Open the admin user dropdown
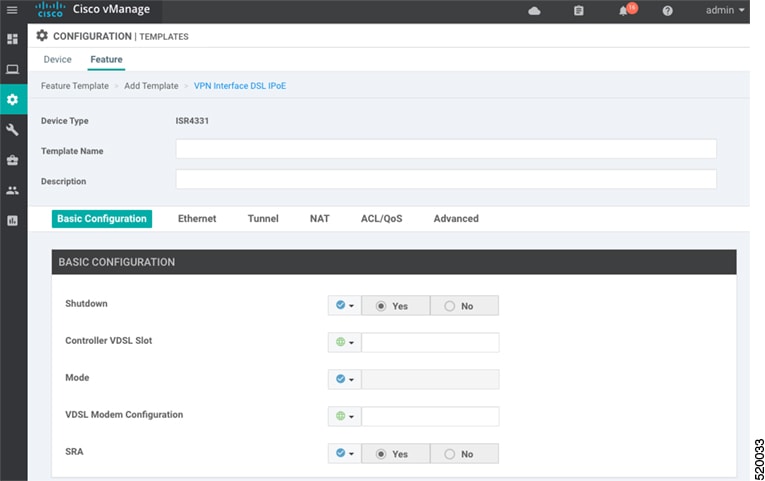The image size is (765, 481). click(x=725, y=10)
